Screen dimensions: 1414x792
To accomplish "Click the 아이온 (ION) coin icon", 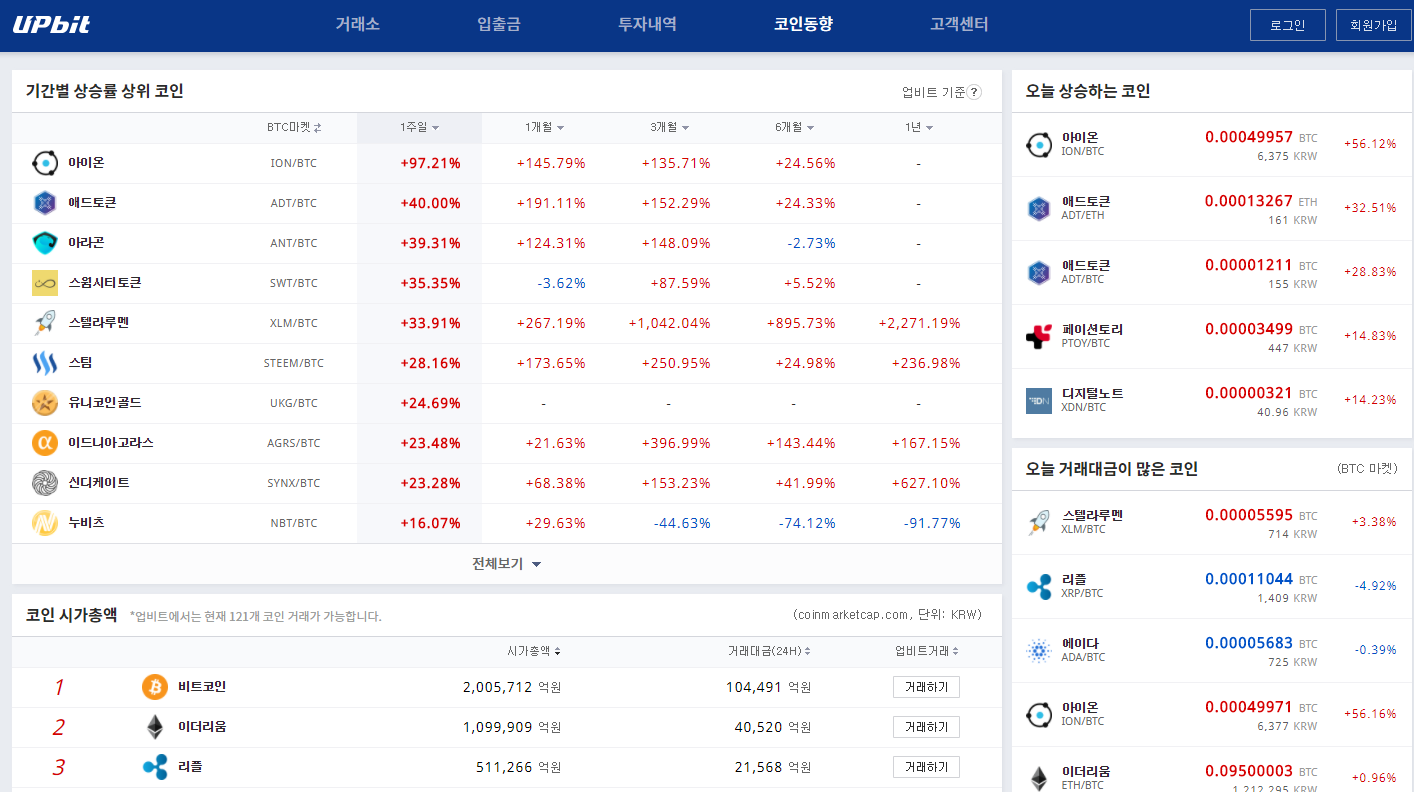I will click(43, 162).
